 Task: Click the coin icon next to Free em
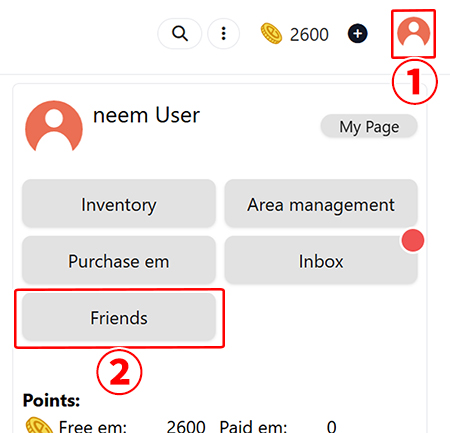[39, 426]
